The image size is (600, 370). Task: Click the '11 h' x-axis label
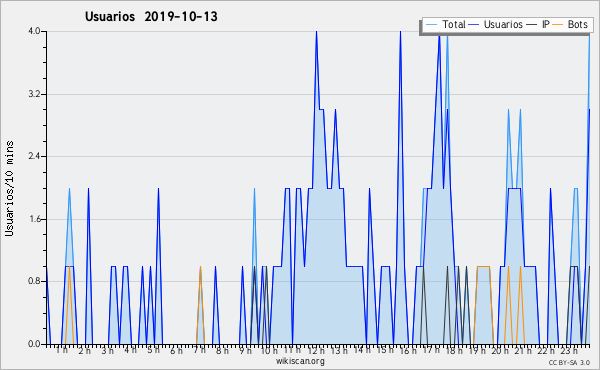[292, 350]
